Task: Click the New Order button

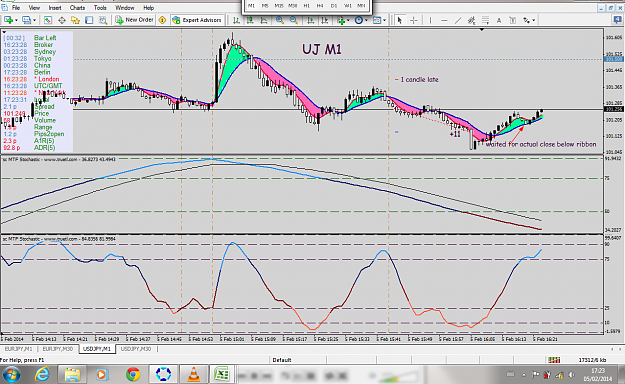Action: coord(134,20)
